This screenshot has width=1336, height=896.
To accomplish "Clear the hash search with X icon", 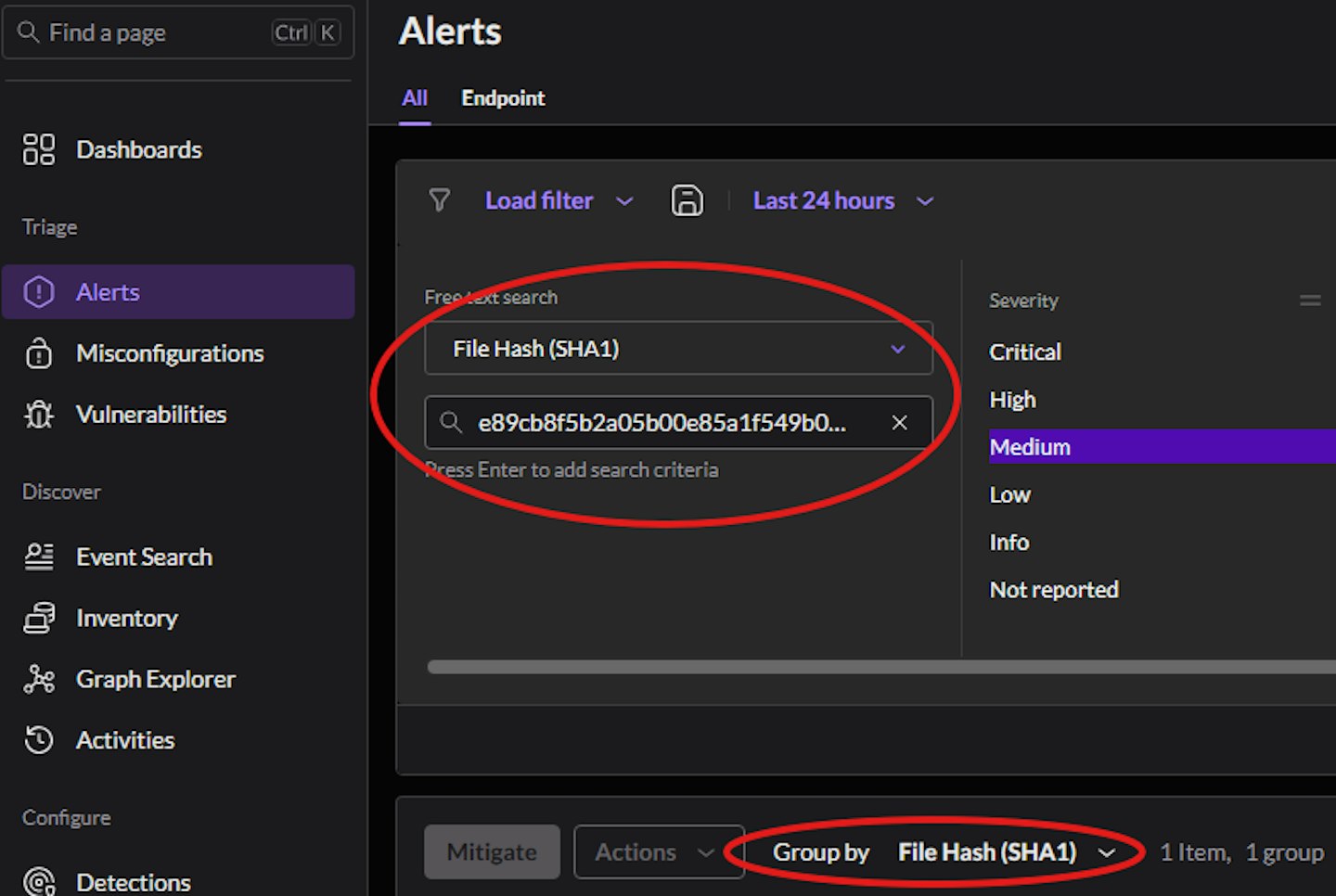I will (899, 423).
